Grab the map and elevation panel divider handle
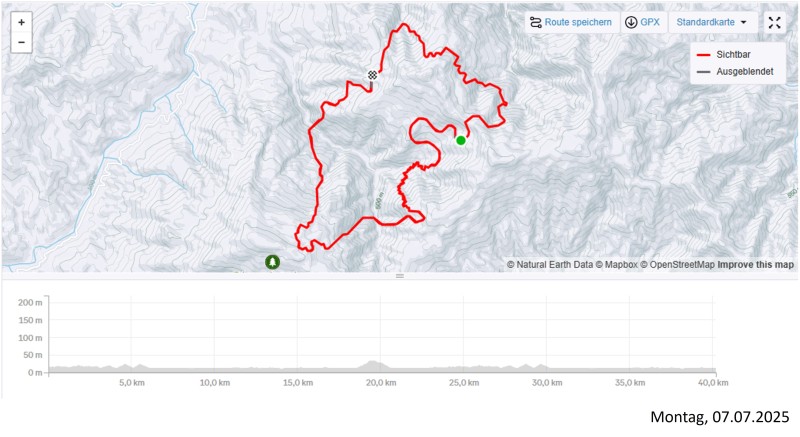Screen dimensions: 800x437 pyautogui.click(x=400, y=276)
